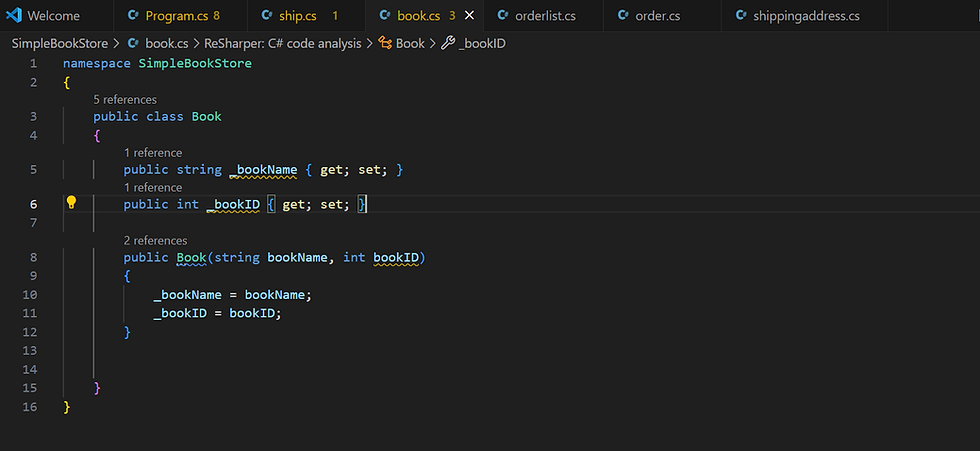
Task: Click the Book constructor name on line 8
Action: click(x=191, y=258)
